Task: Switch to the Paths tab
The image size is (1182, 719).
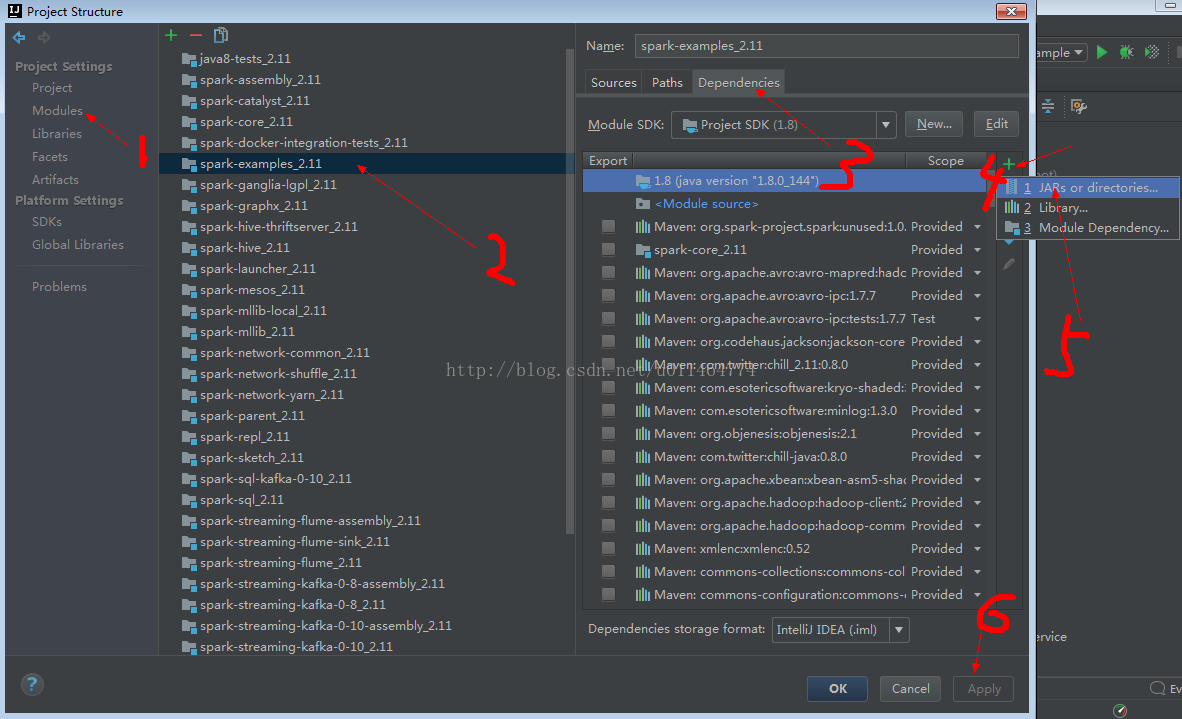Action: 667,82
